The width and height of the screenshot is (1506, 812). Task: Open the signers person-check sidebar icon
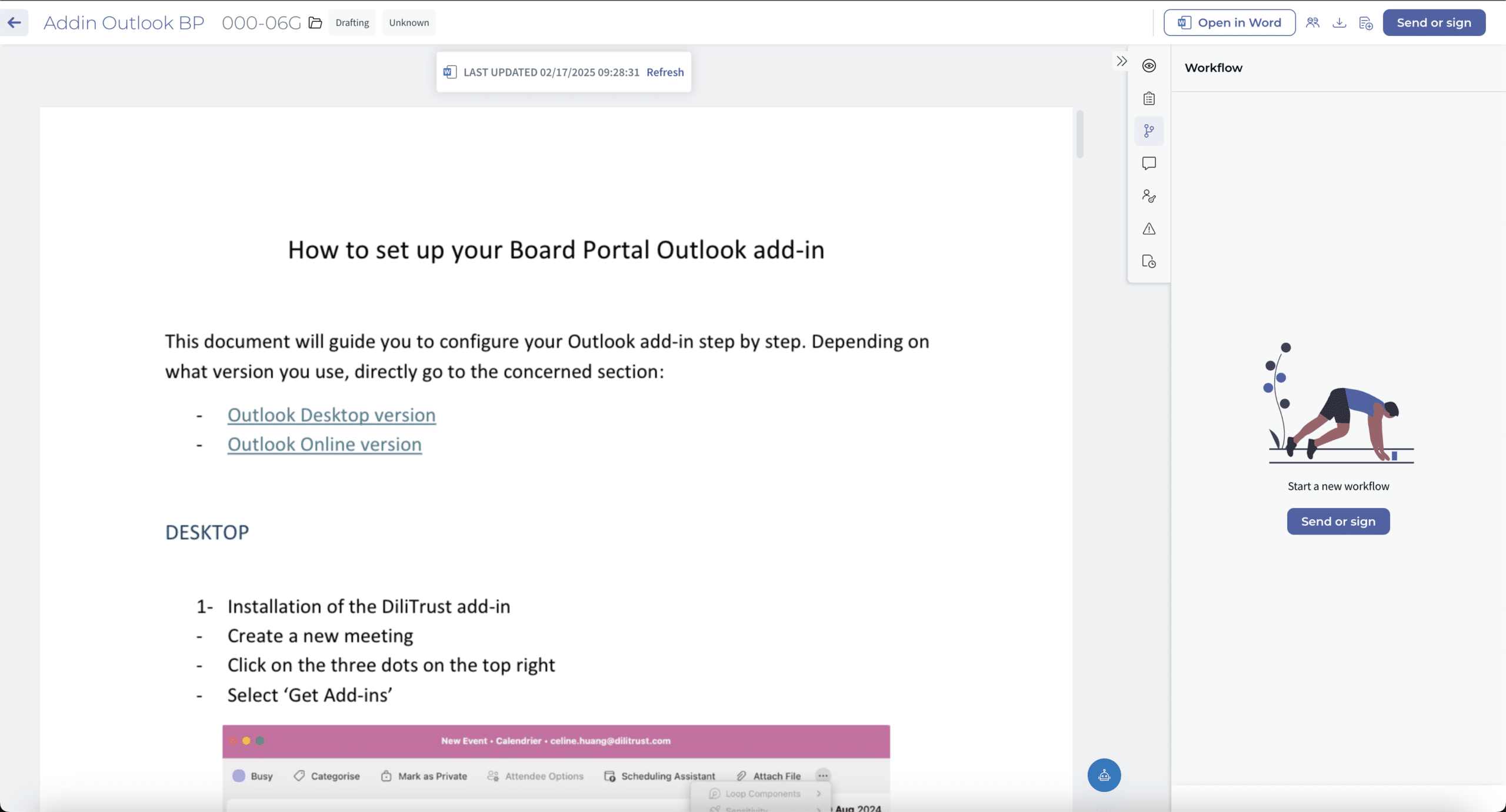pyautogui.click(x=1149, y=196)
